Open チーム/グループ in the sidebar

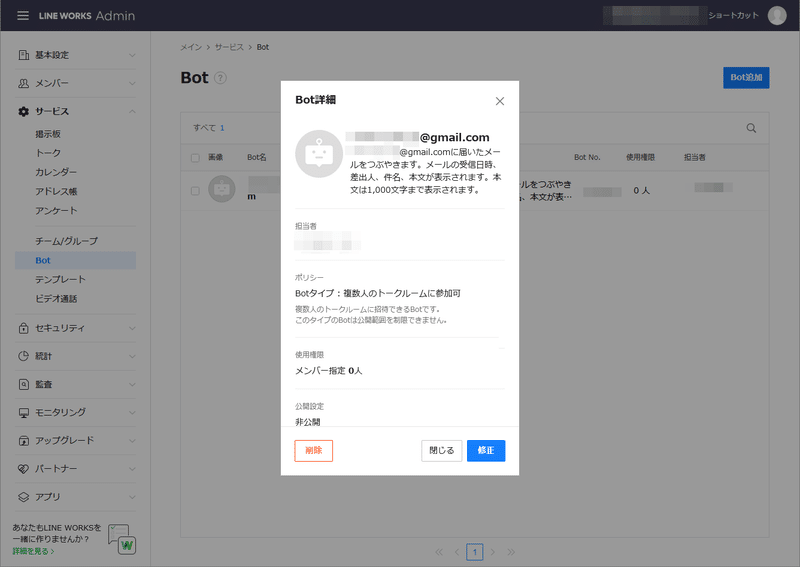pyautogui.click(x=66, y=240)
